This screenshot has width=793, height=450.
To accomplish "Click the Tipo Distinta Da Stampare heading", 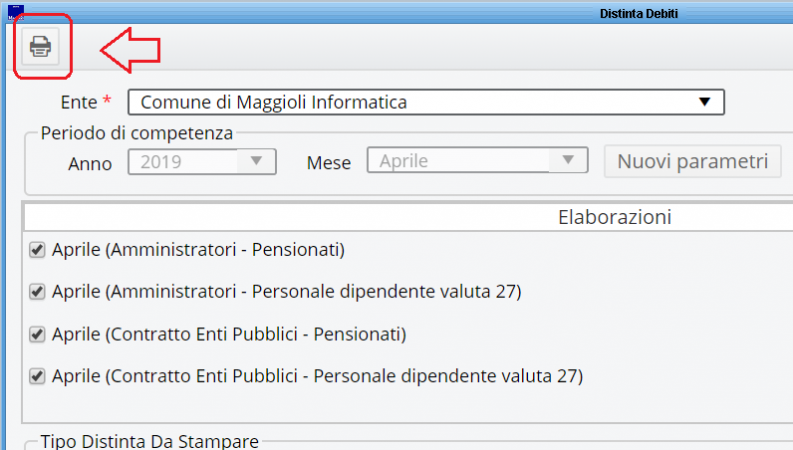I will pos(148,441).
